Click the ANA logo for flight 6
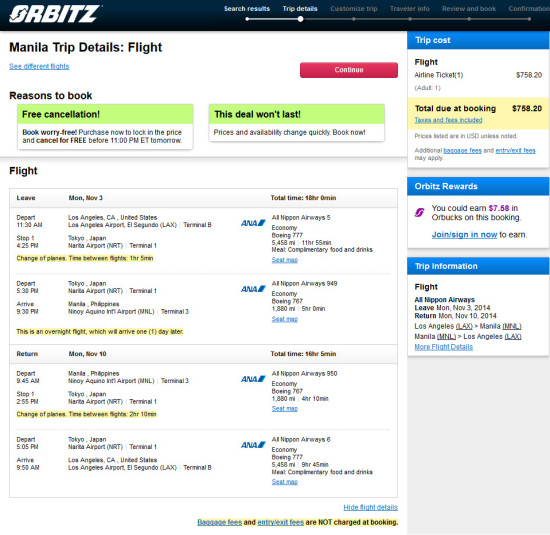Viewport: 550px width, 535px height. click(253, 445)
